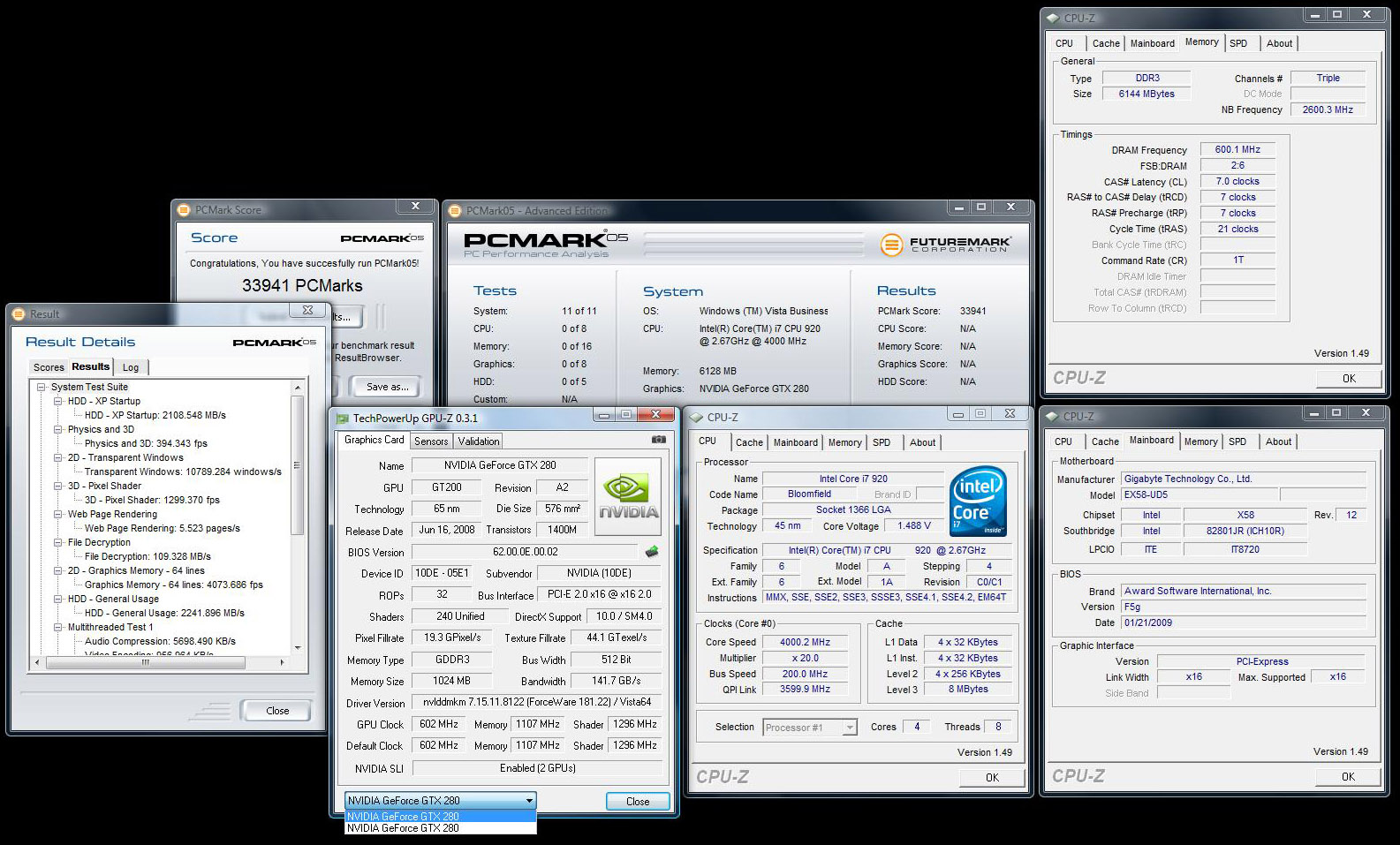Click Close button in Result Details window
Image resolution: width=1400 pixels, height=845 pixels.
tap(276, 711)
